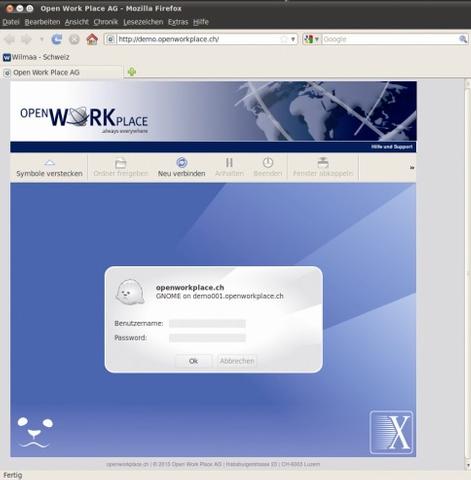Image resolution: width=471 pixels, height=480 pixels.
Task: Open the Bearbeiten menu
Action: coord(42,22)
